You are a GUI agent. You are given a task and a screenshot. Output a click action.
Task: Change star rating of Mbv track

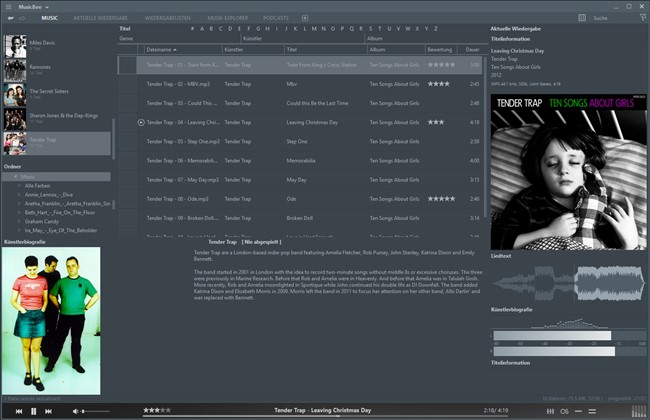point(441,84)
